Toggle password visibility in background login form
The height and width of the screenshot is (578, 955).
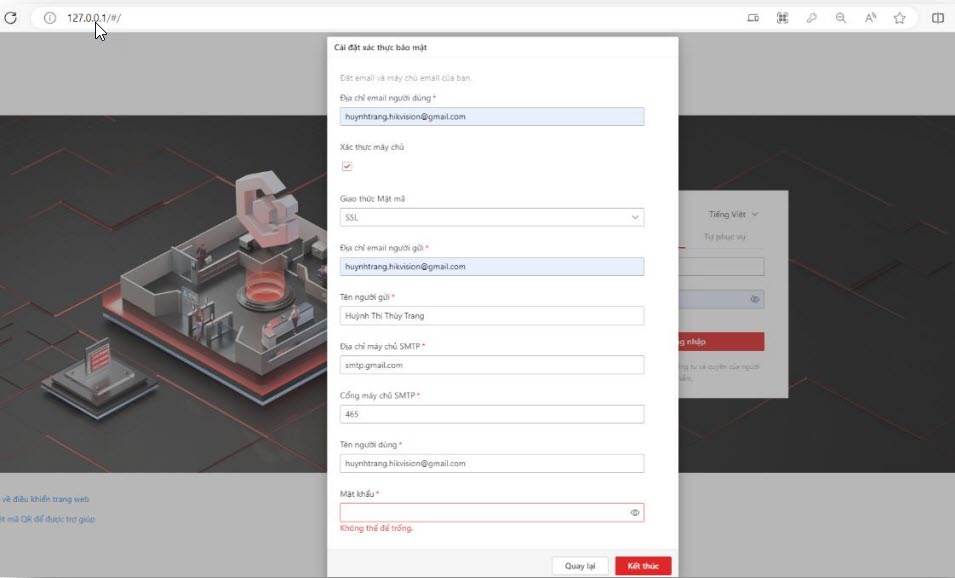[755, 299]
